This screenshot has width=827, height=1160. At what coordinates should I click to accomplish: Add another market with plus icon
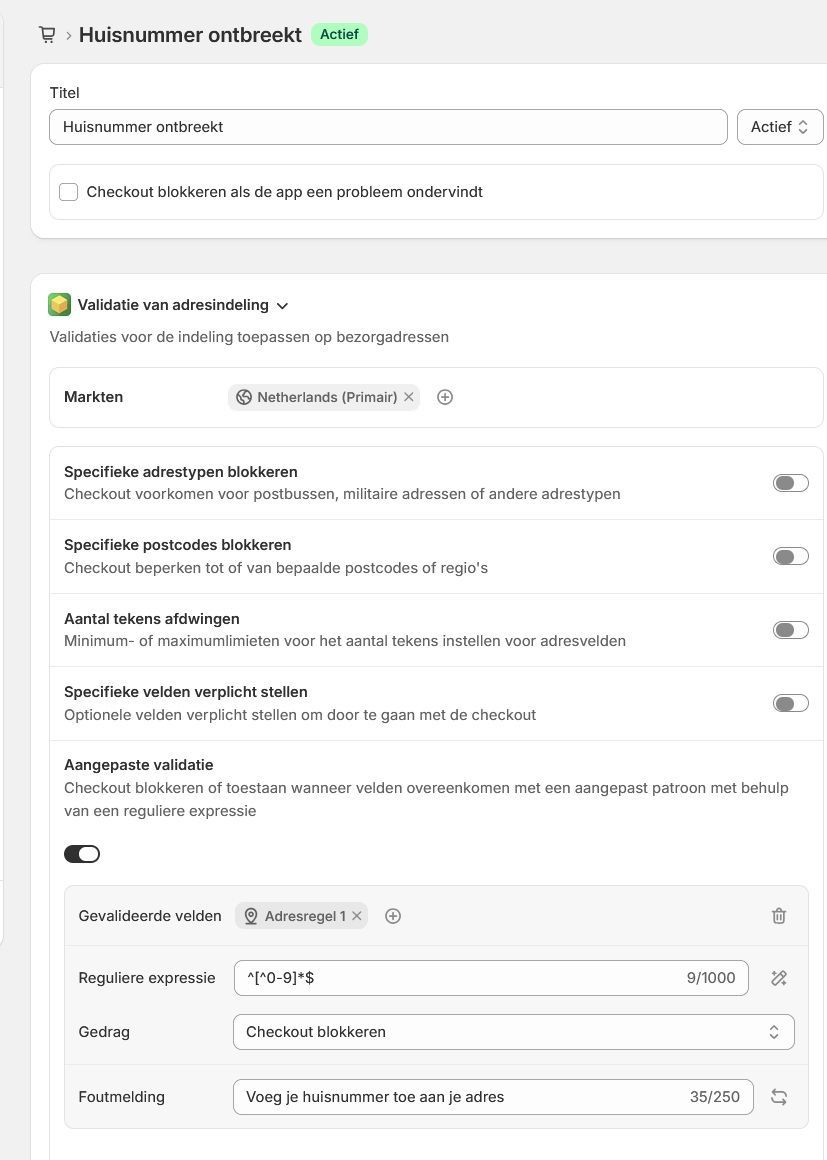445,397
